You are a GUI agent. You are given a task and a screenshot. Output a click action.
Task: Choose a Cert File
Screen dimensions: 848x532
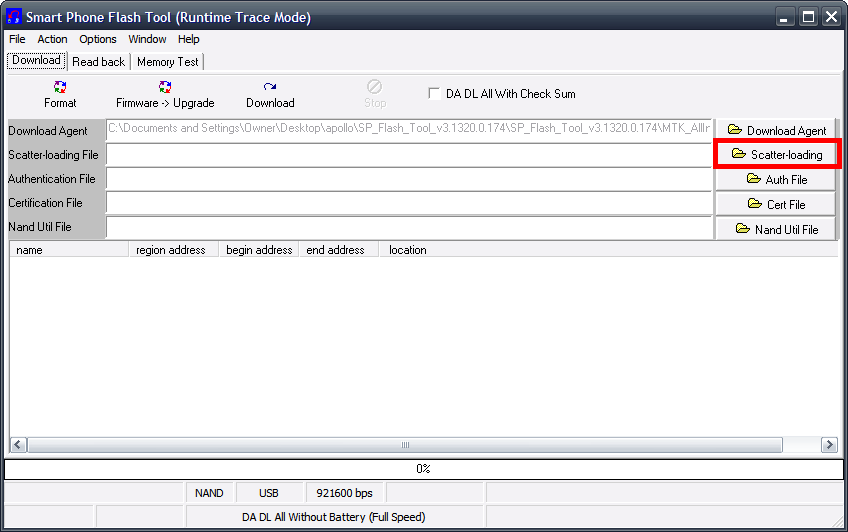(x=777, y=204)
